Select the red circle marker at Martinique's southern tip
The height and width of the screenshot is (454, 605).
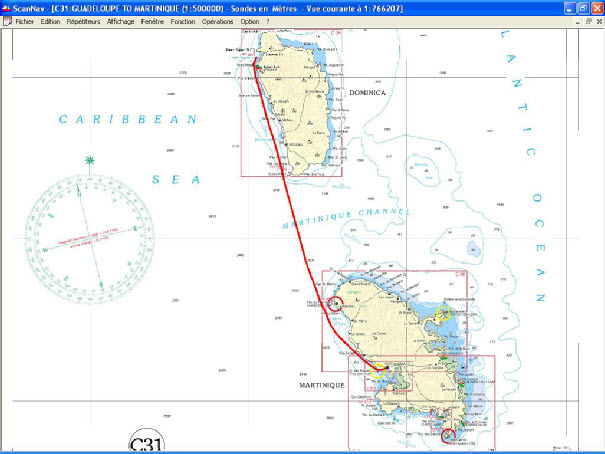(x=448, y=434)
